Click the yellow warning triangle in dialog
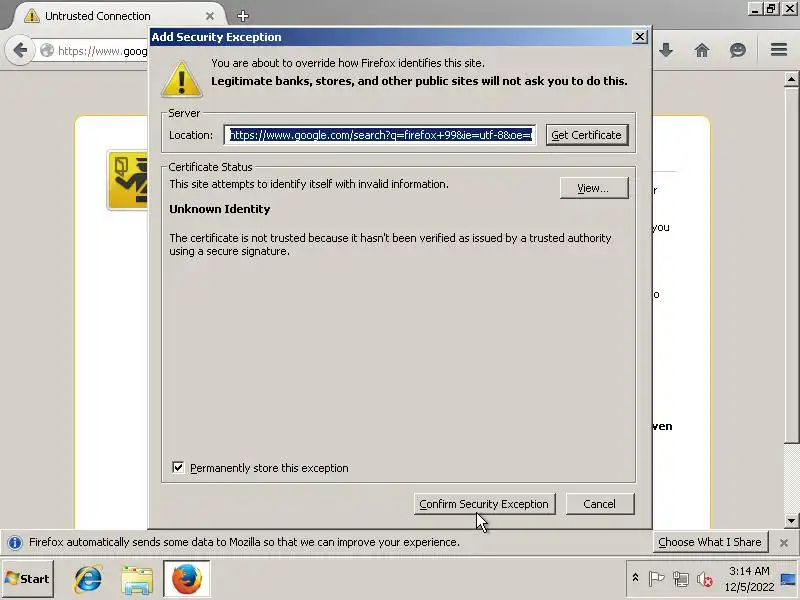Viewport: 800px width, 600px height. (182, 80)
